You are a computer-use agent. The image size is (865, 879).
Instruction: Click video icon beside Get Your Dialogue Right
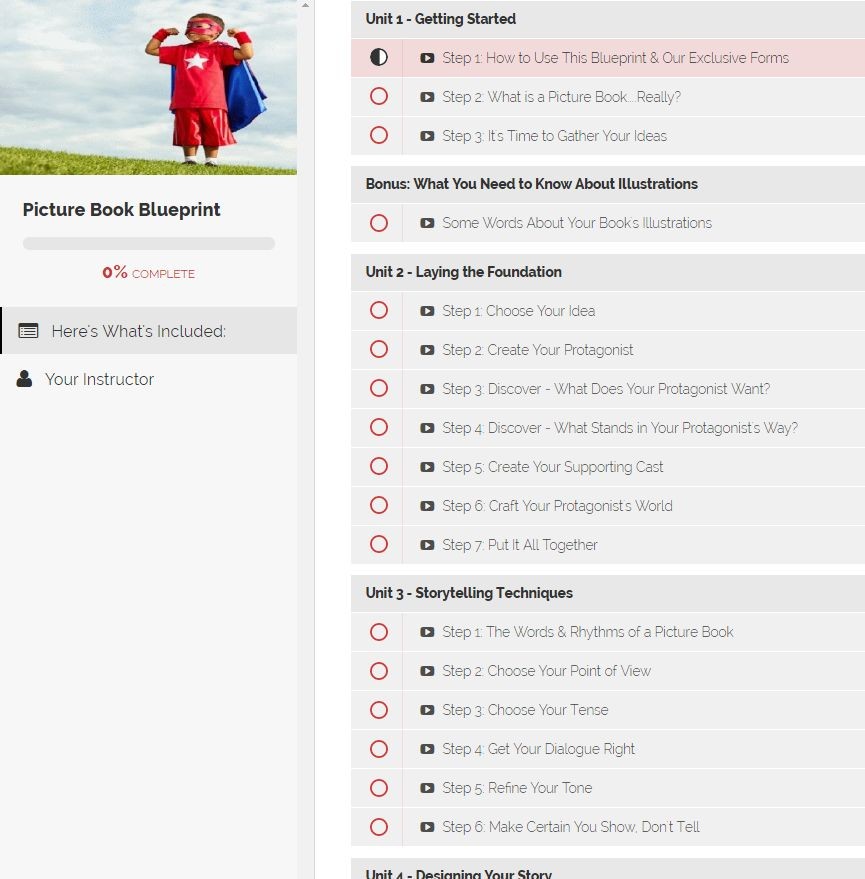tap(427, 748)
